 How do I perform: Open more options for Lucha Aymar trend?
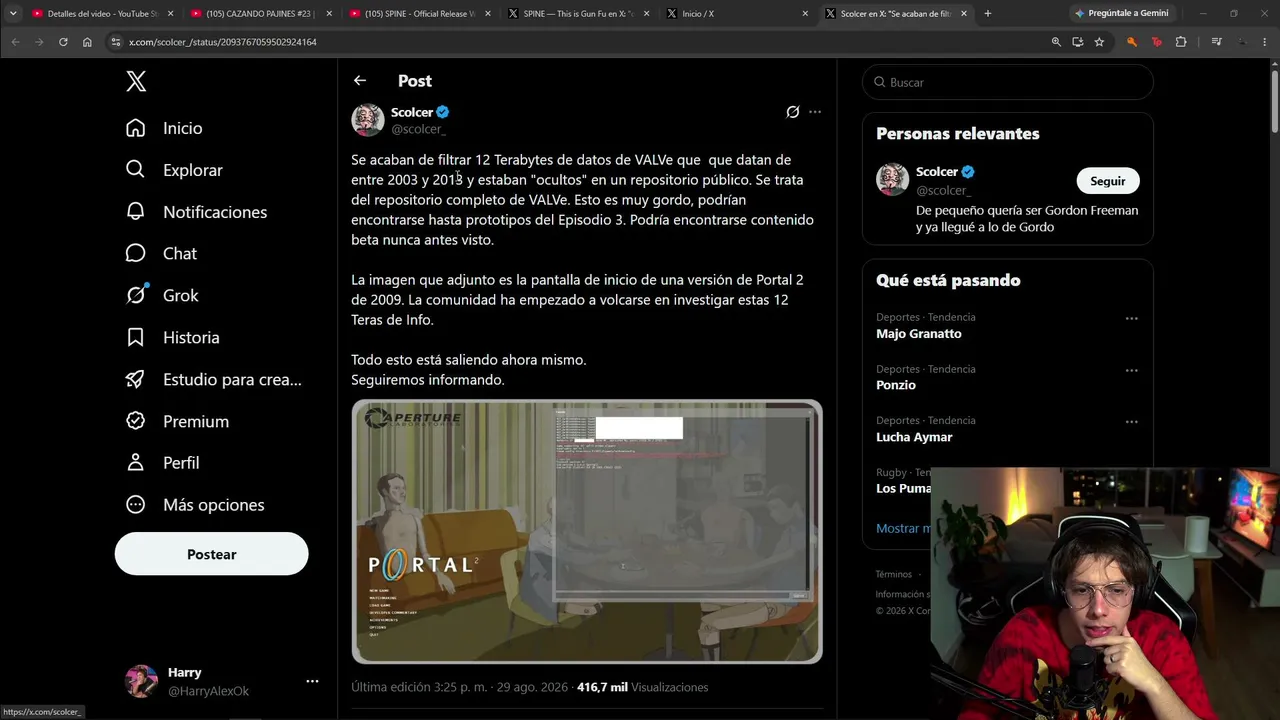[x=1131, y=422]
